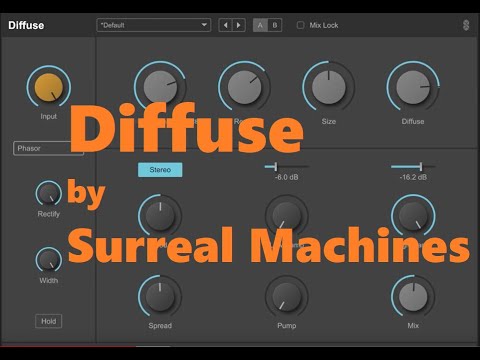Click the Rectify knob

coord(49,193)
